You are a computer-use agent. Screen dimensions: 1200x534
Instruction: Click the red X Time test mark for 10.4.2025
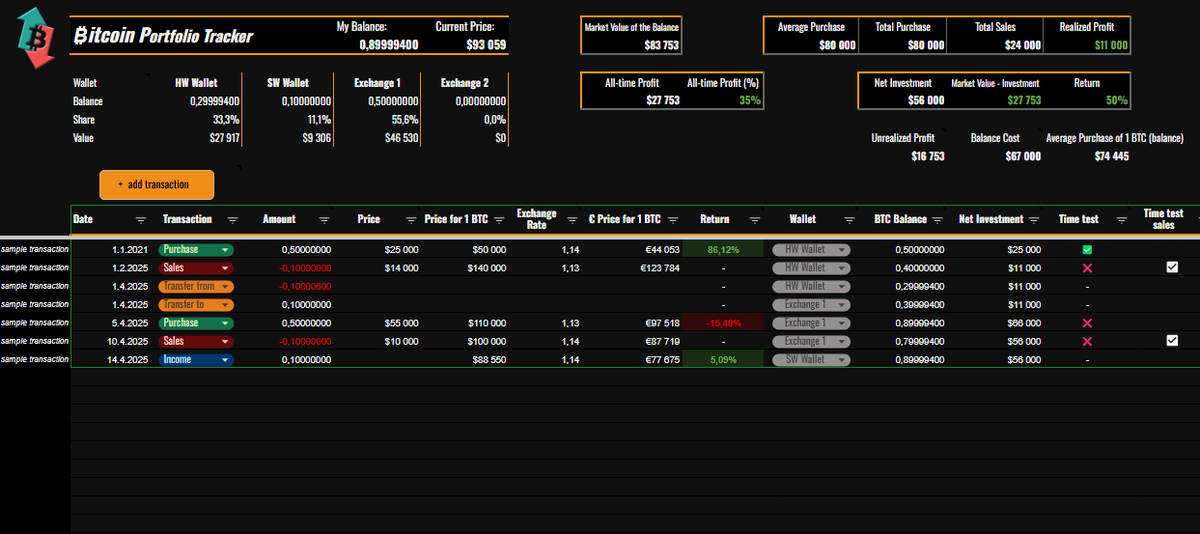coord(1087,341)
